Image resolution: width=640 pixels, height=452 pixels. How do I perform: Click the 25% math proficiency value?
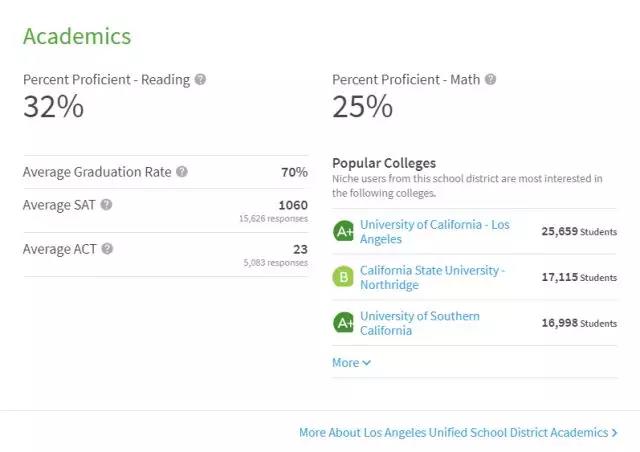click(x=362, y=107)
